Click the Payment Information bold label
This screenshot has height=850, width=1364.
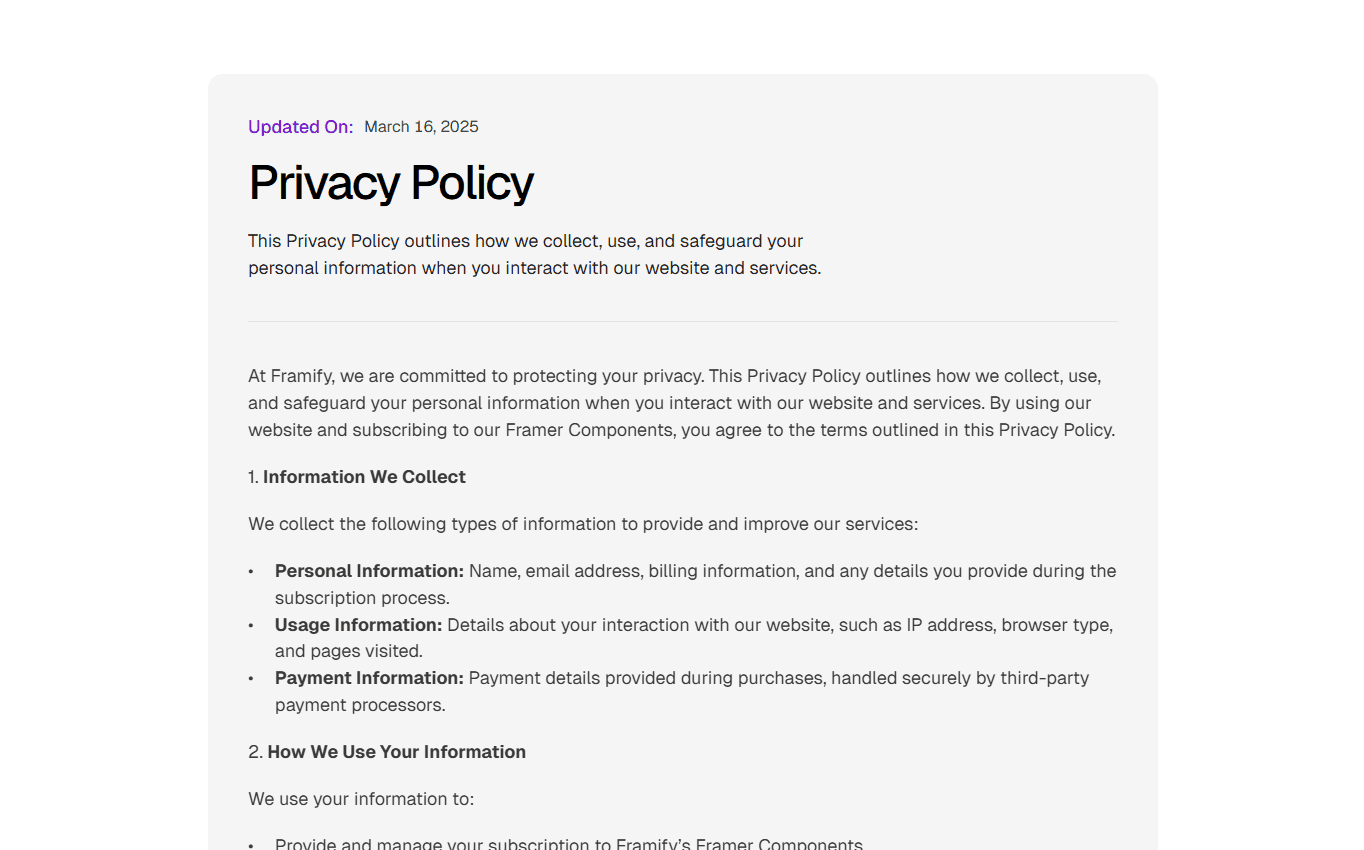[370, 678]
